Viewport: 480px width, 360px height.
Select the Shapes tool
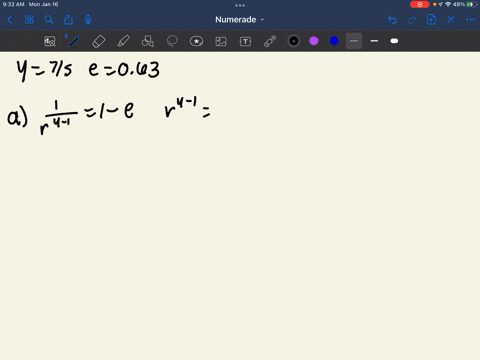pos(147,41)
